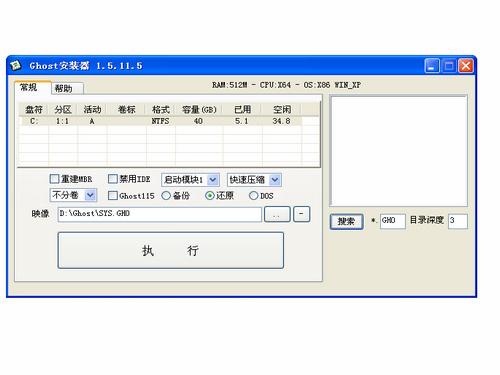Select the C: partition row
Image resolution: width=500 pixels, height=375 pixels.
coord(161,121)
